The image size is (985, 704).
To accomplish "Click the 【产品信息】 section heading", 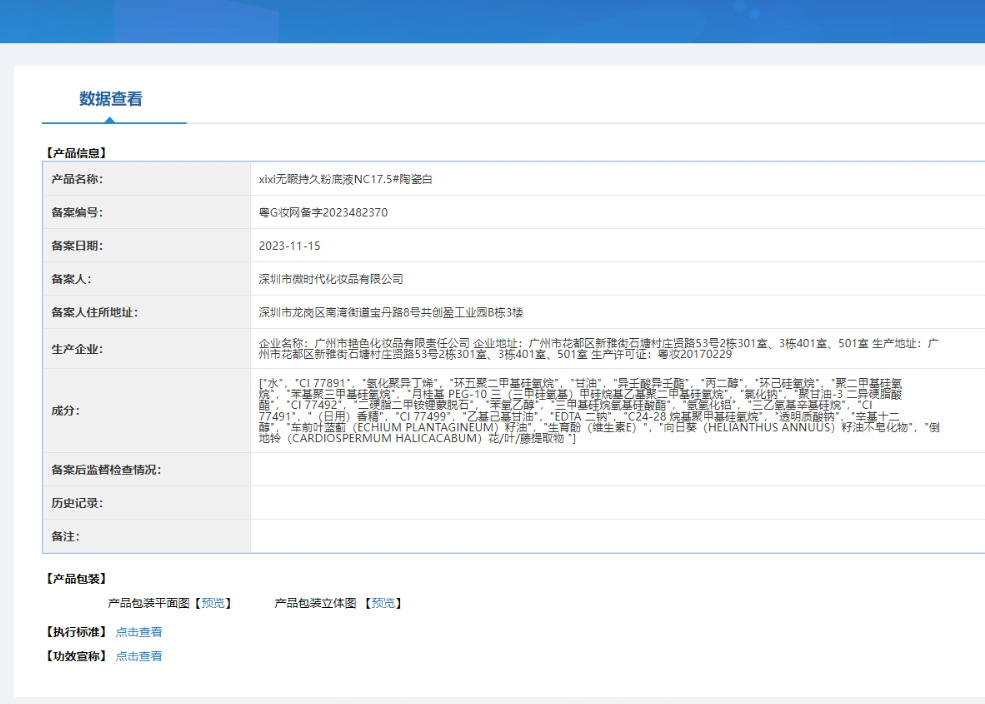I will 76,153.
